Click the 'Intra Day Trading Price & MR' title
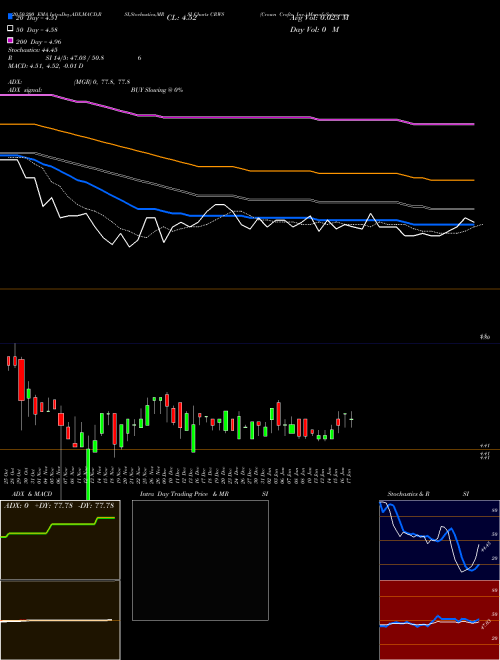The width and height of the screenshot is (500, 660). 184,494
